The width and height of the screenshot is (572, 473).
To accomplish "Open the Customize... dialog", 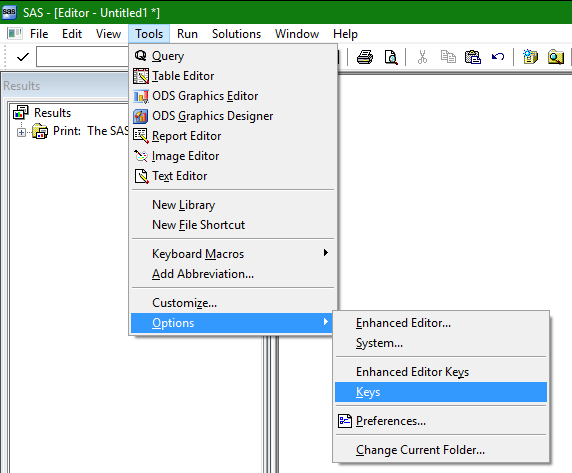I will [x=233, y=303].
